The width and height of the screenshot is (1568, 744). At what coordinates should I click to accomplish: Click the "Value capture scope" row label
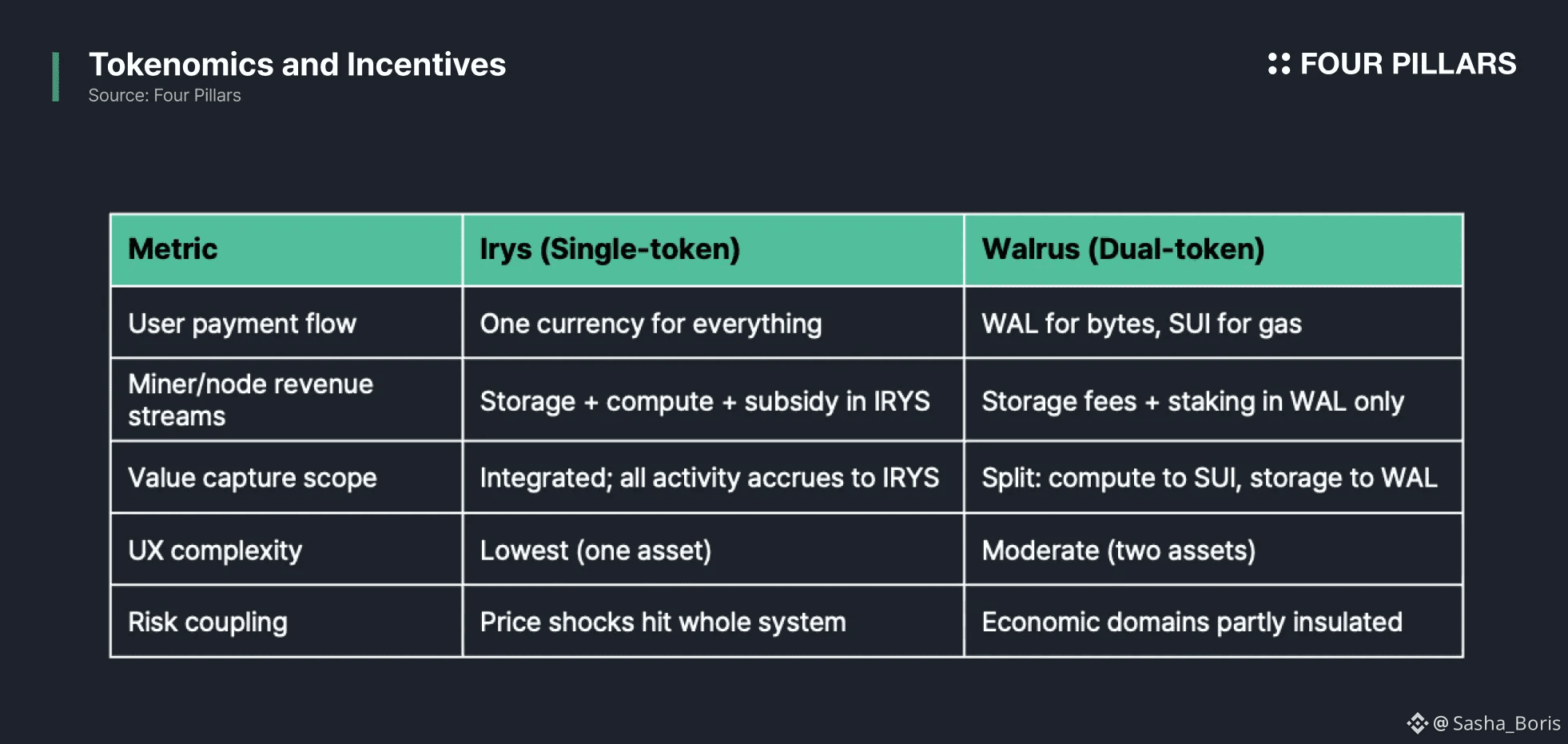253,478
